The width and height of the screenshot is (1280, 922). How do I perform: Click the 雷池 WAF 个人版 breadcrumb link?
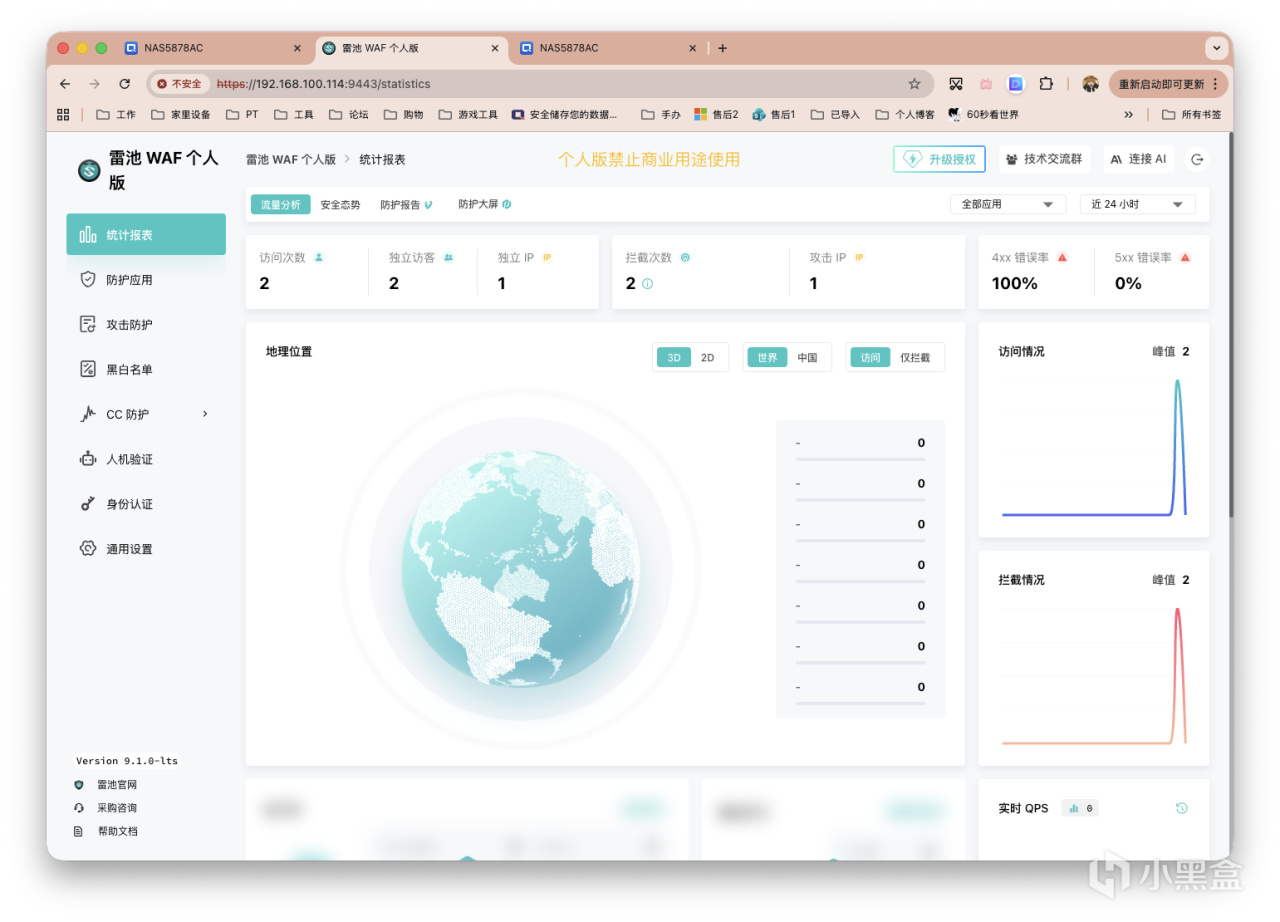click(x=291, y=159)
